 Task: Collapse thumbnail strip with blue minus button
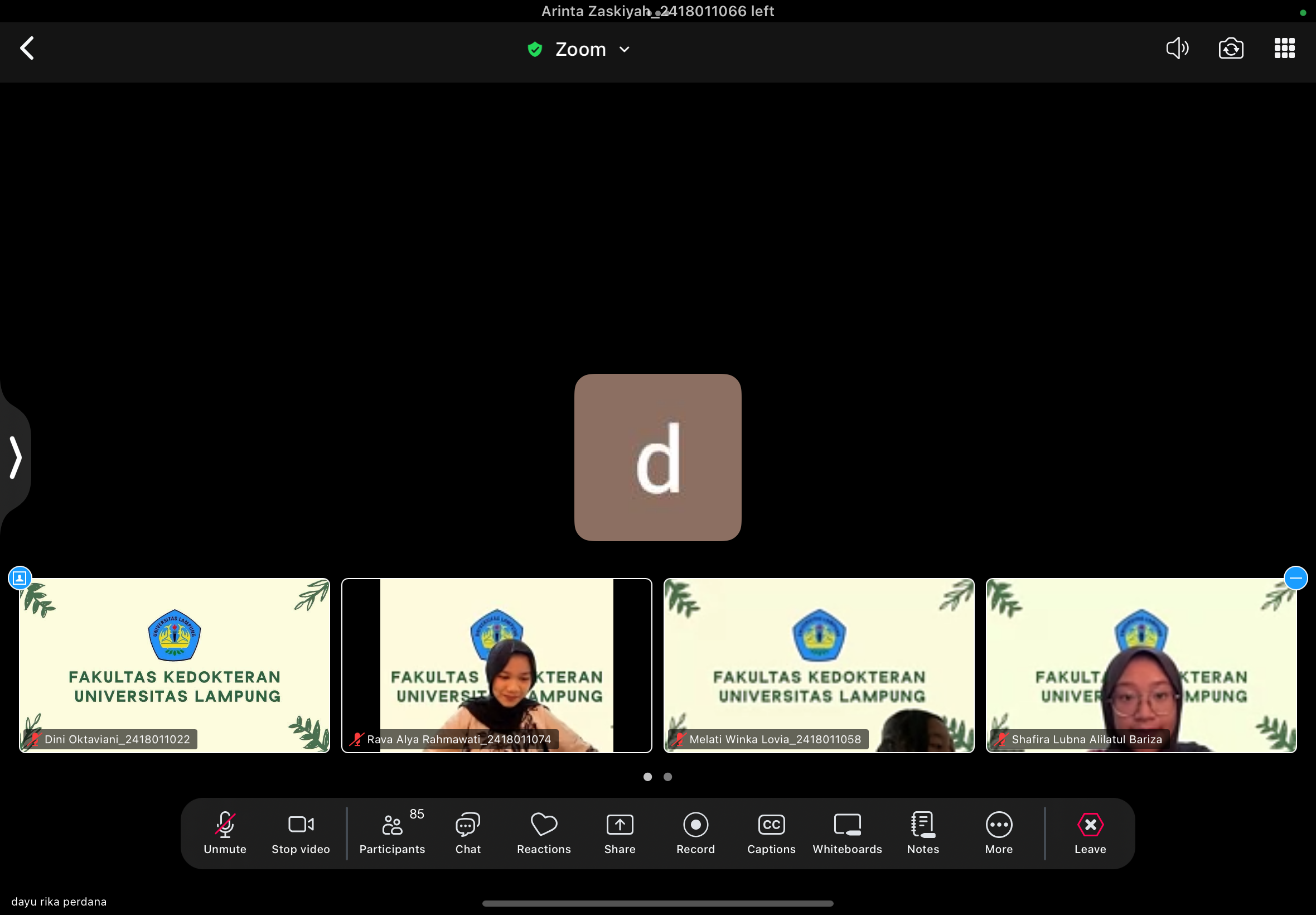point(1295,578)
